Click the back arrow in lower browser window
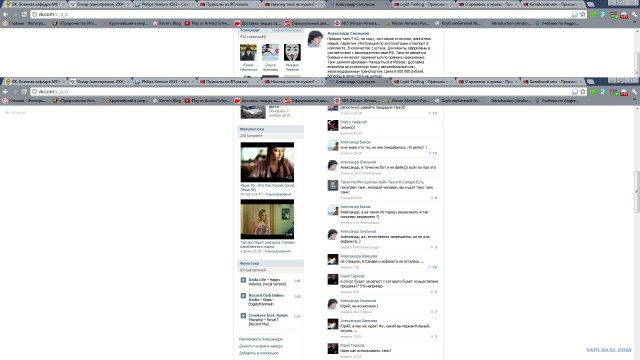Screen dimensions: 640x360 pyautogui.click(x=5, y=92)
